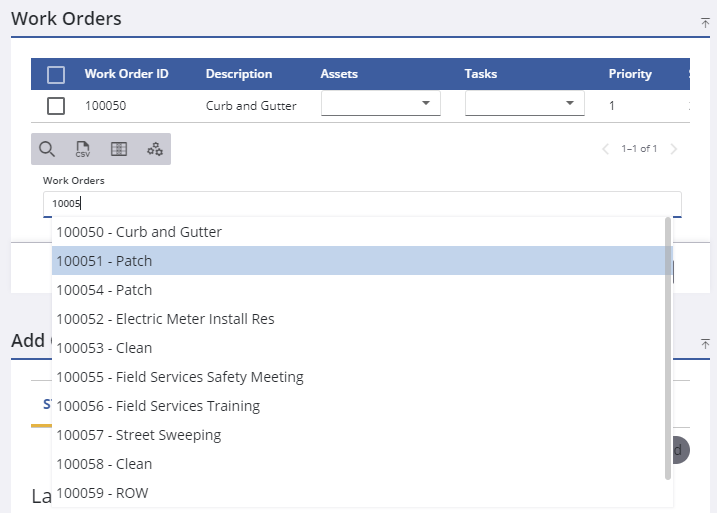Export the grid using the CSV icon
717x513 pixels.
(x=83, y=149)
